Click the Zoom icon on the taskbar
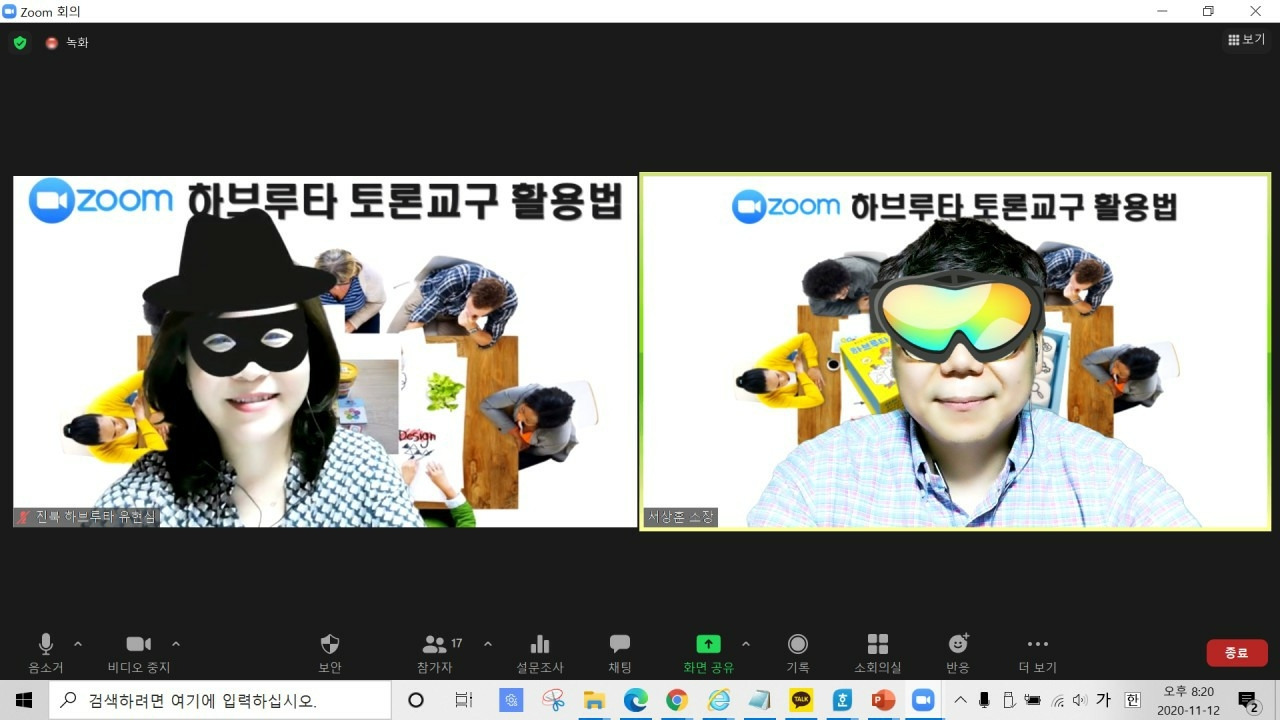The image size is (1280, 720). point(923,700)
